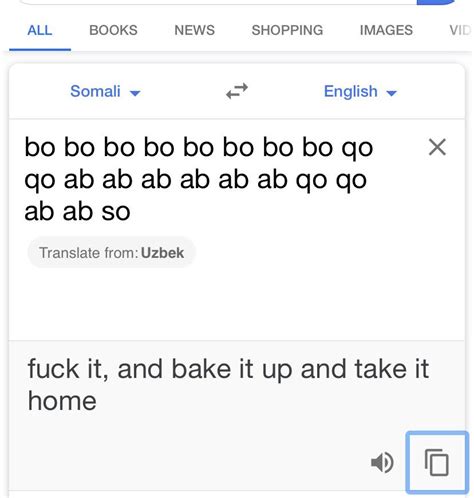Swap Somali and English languages
This screenshot has height=498, width=474.
click(x=237, y=91)
